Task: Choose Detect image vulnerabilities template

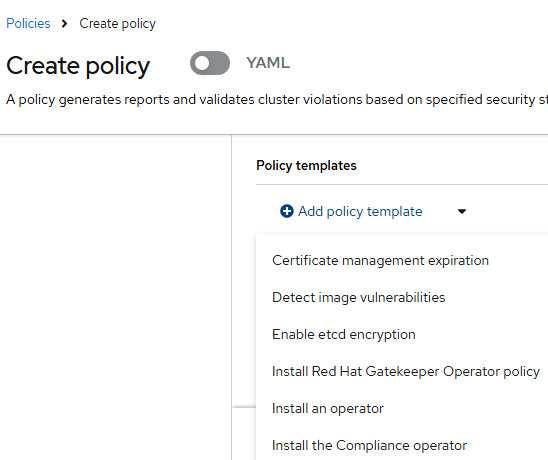Action: click(359, 297)
